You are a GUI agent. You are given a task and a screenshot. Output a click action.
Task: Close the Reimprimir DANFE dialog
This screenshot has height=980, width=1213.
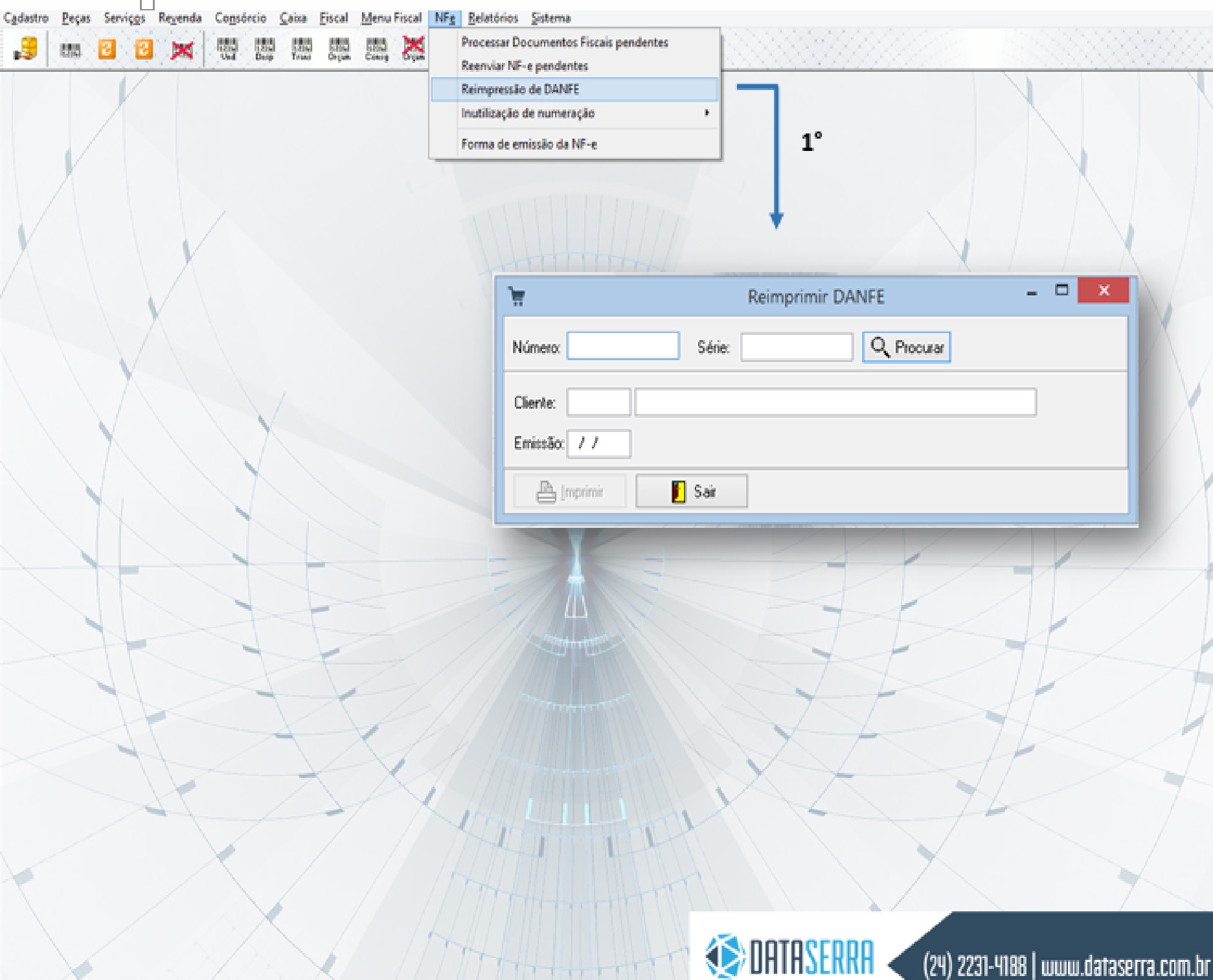coord(1104,290)
